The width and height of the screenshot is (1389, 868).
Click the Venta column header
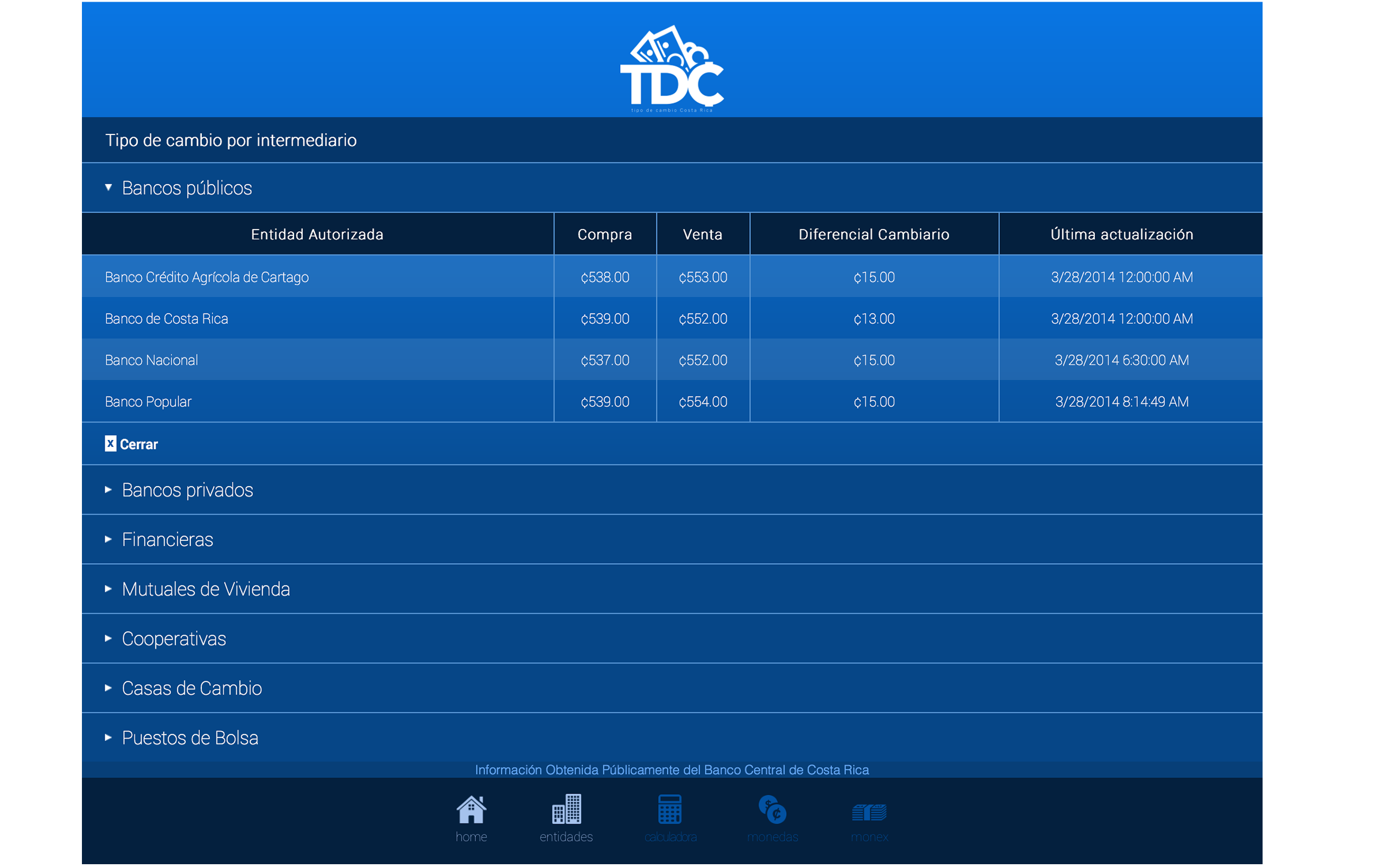(x=703, y=234)
